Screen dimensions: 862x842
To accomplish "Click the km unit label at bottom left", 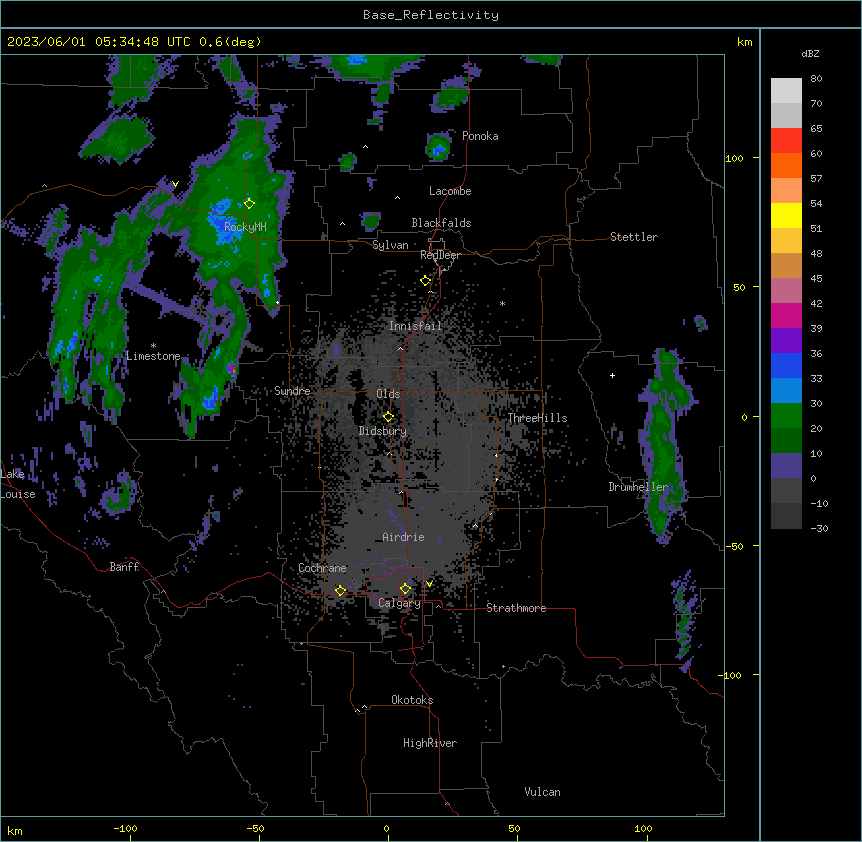I will pyautogui.click(x=15, y=830).
